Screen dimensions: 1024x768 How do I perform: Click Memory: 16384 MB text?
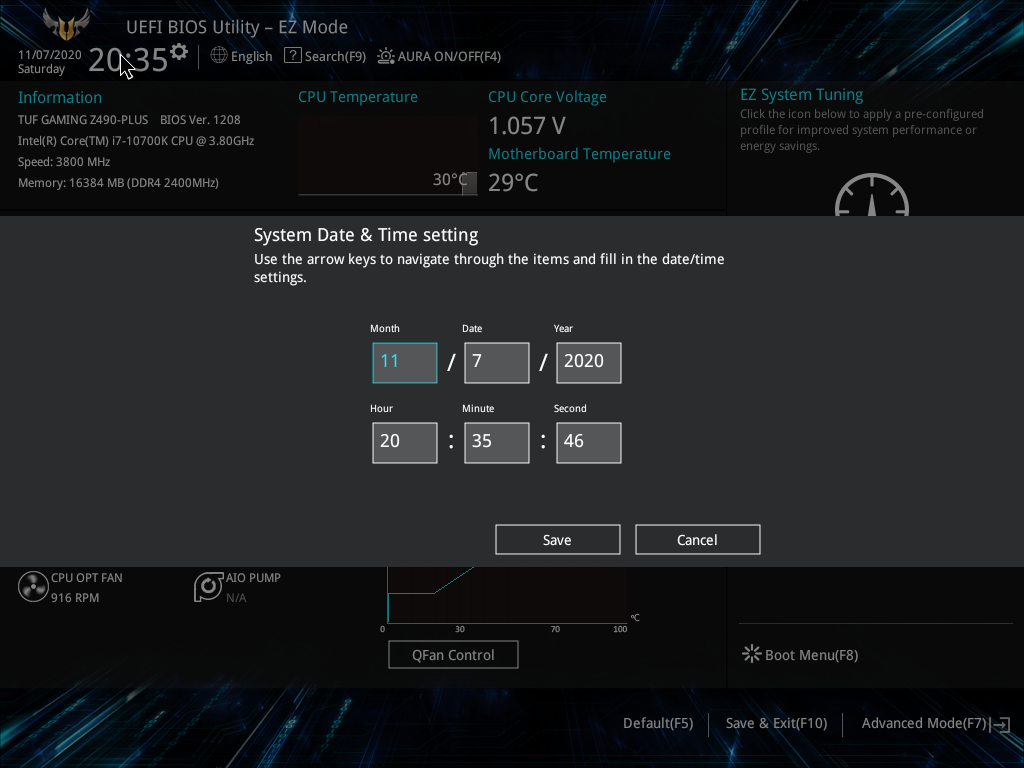tap(118, 182)
